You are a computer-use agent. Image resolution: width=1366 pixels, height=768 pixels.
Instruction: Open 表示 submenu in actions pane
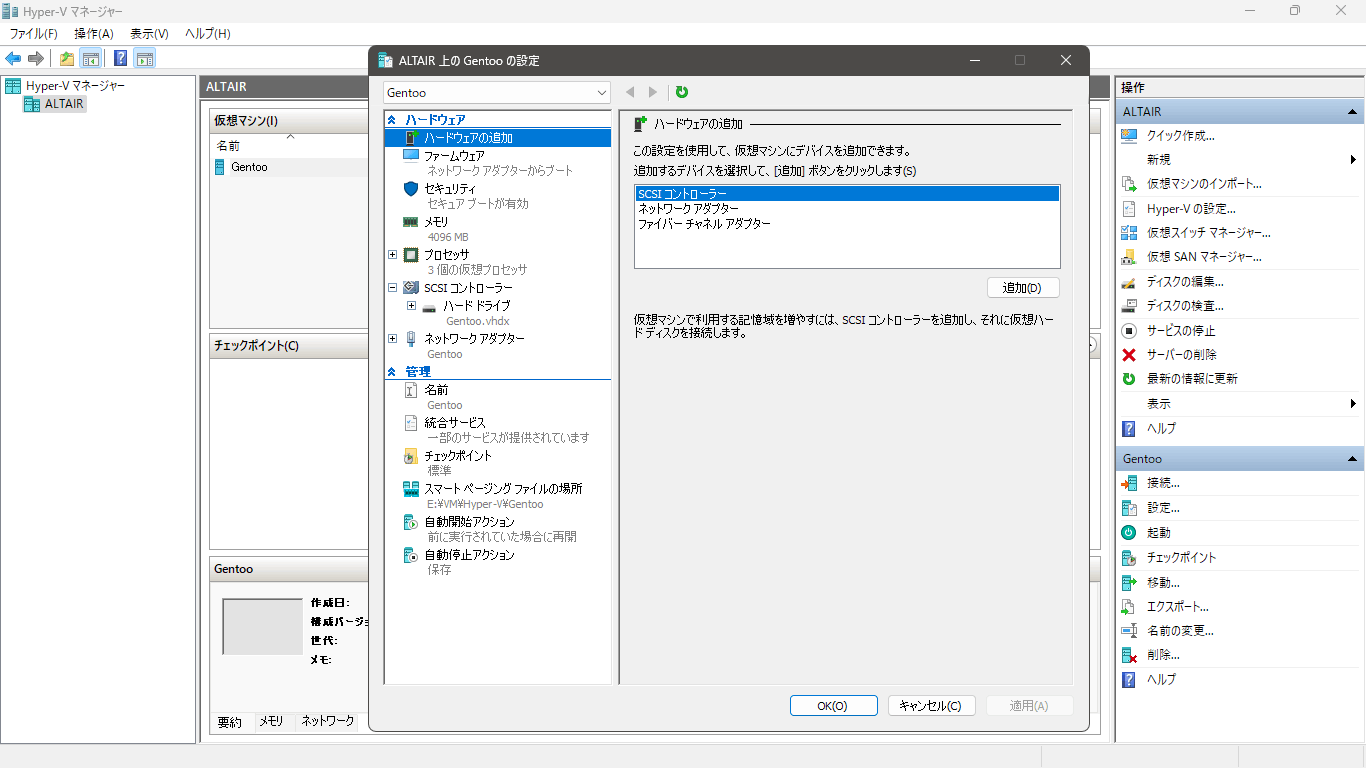coord(1240,404)
